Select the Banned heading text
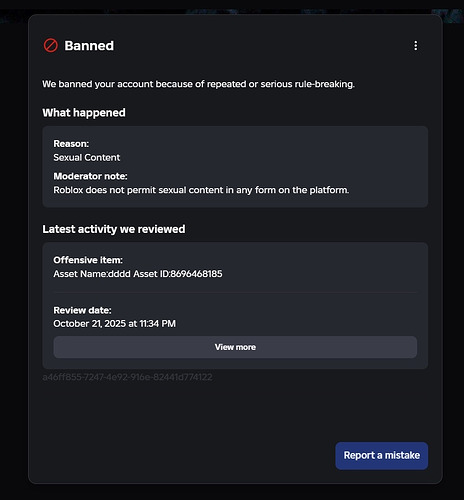Image resolution: width=464 pixels, height=500 pixels. 89,46
